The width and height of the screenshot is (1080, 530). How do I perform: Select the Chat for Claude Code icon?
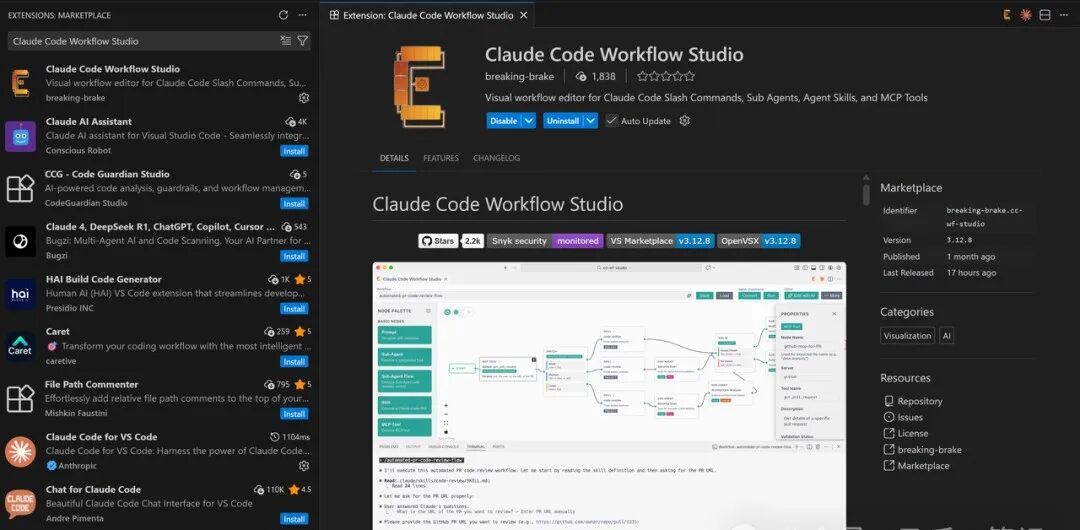(x=21, y=504)
